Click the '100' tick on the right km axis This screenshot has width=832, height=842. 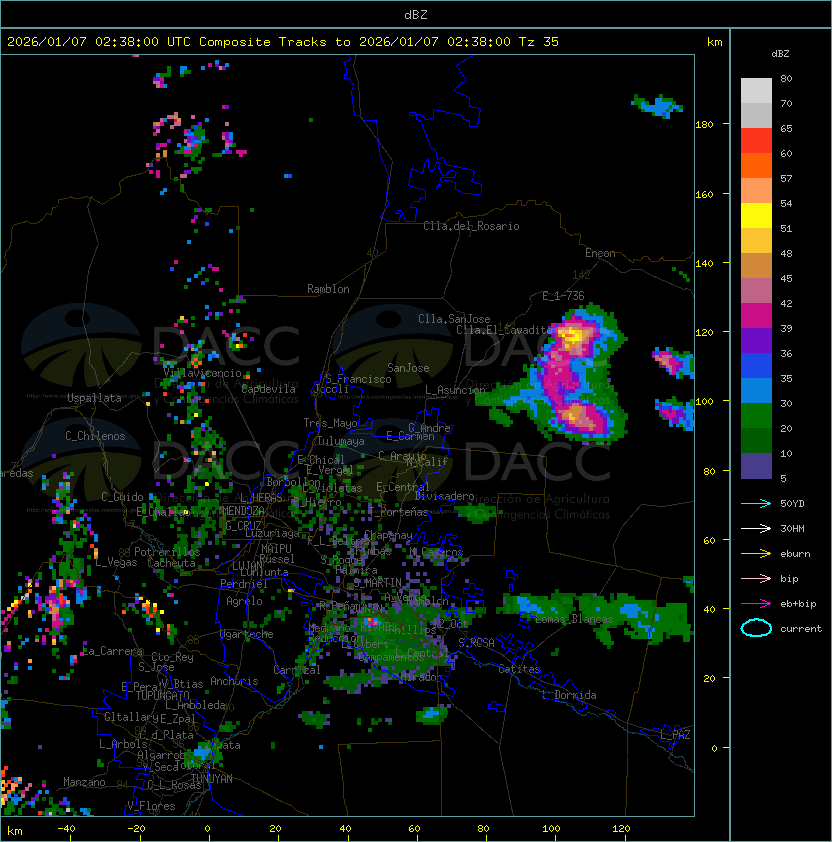coord(704,402)
